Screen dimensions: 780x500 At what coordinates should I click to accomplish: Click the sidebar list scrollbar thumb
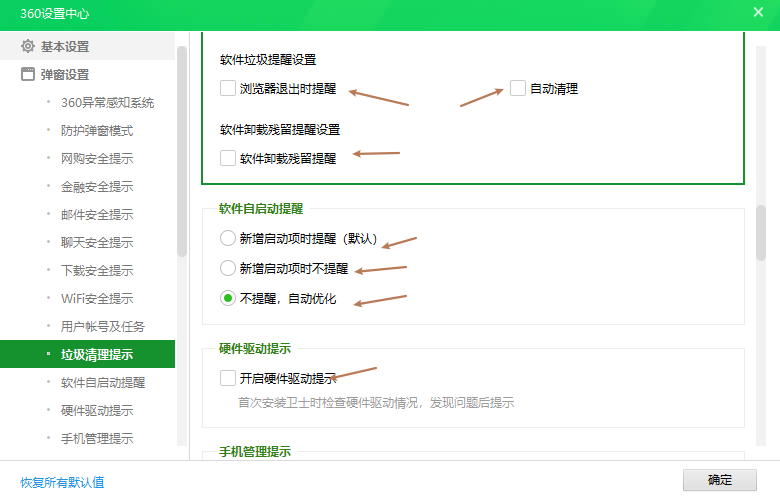pyautogui.click(x=182, y=151)
